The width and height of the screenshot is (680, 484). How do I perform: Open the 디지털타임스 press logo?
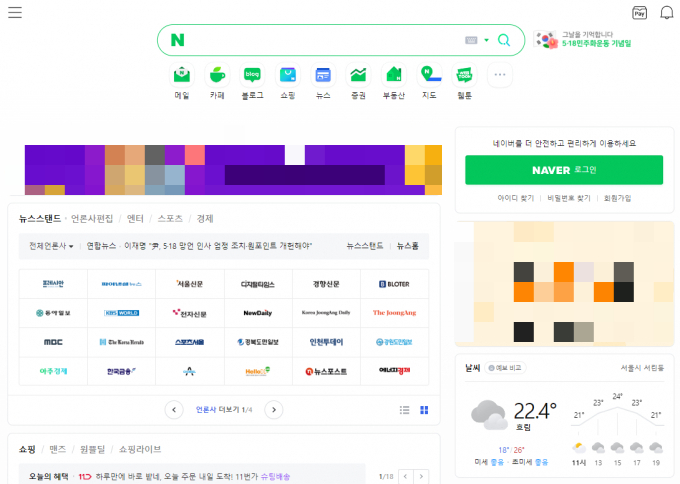click(258, 284)
